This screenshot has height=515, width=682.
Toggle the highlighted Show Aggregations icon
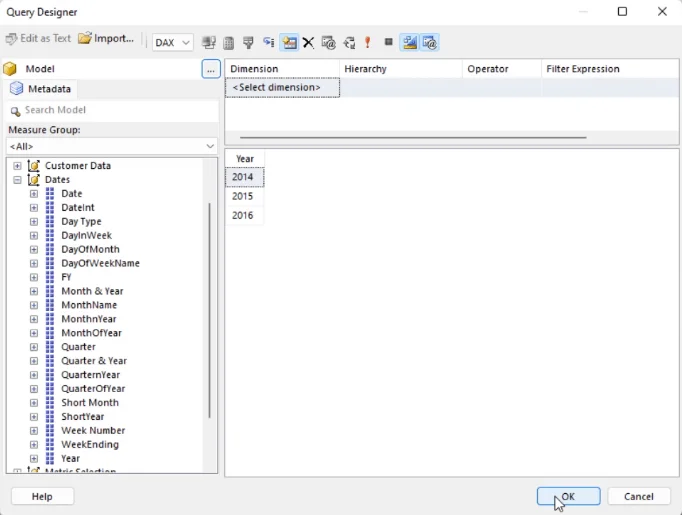click(289, 43)
